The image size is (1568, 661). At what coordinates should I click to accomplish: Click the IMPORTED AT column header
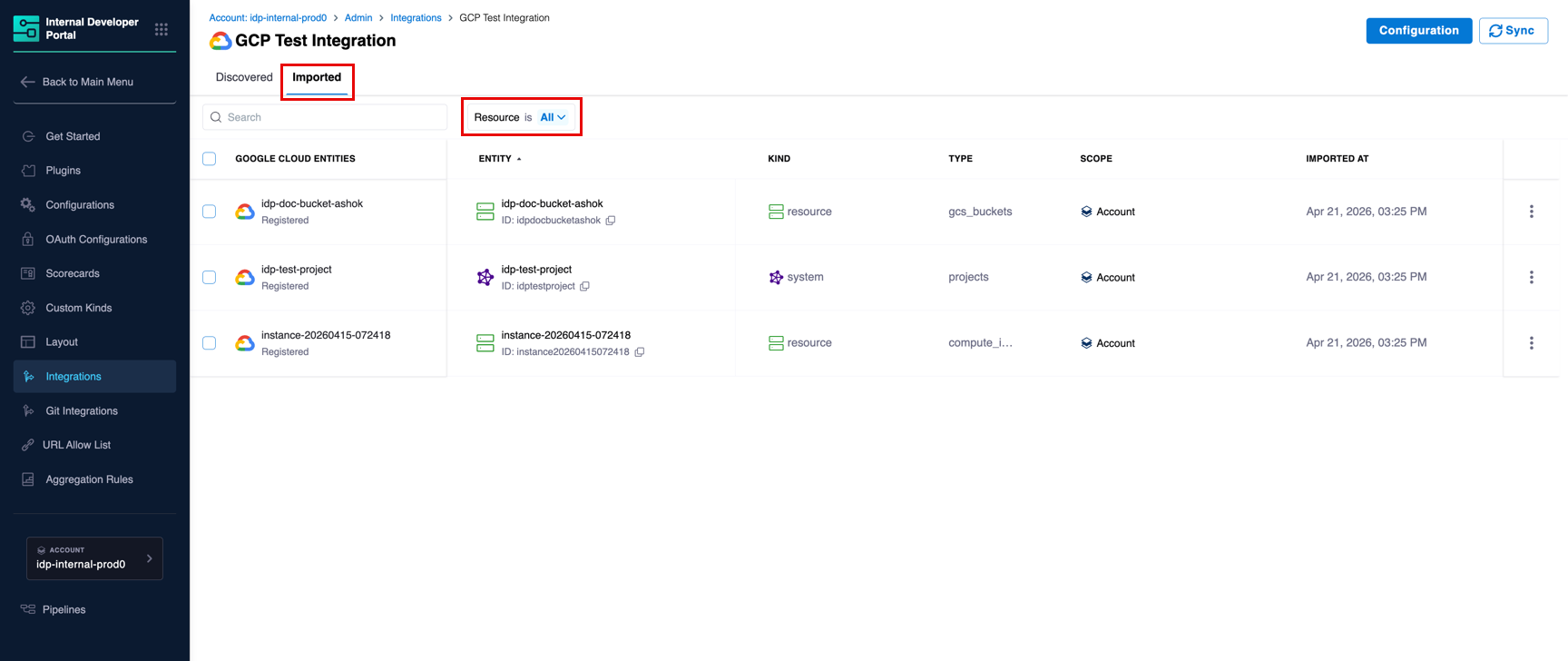[x=1337, y=159]
